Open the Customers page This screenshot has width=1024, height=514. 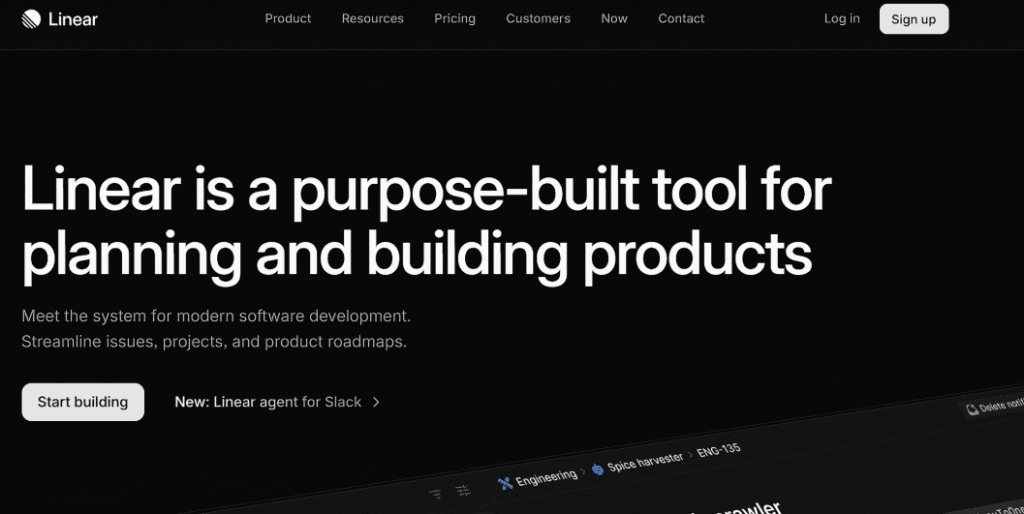pyautogui.click(x=538, y=19)
